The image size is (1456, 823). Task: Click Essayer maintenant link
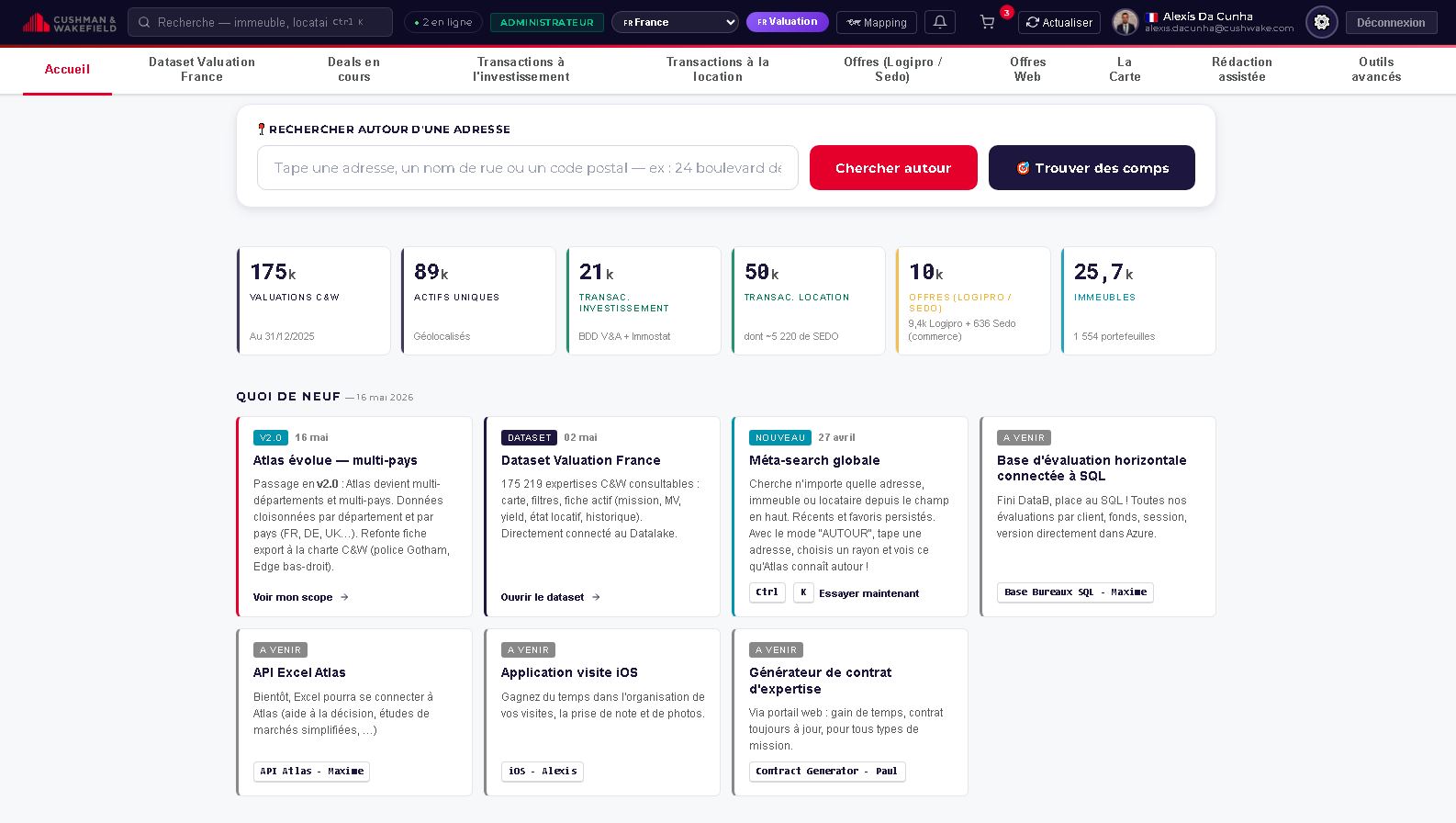click(868, 593)
